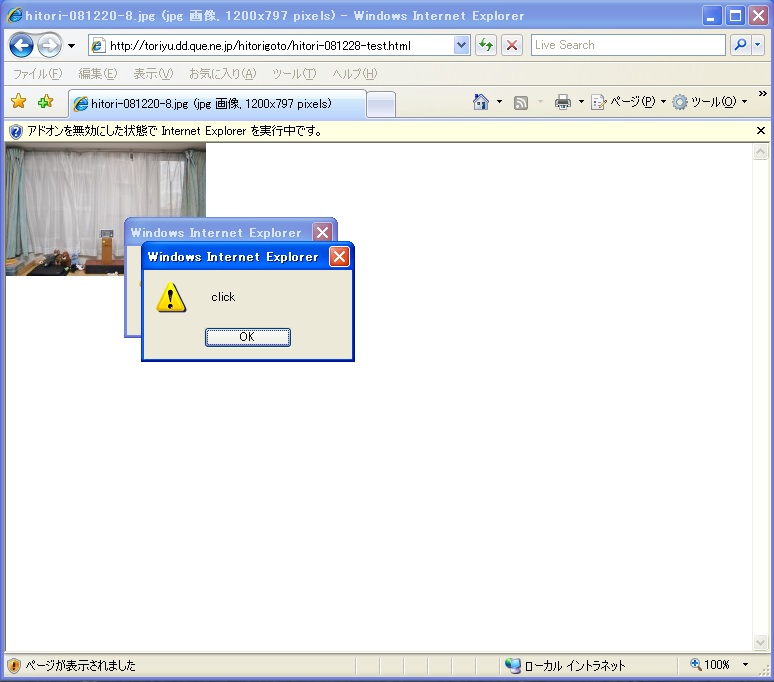Screen dimensions: 774x682
Task: Open the ツール(T) menu in menu bar
Action: coord(294,74)
